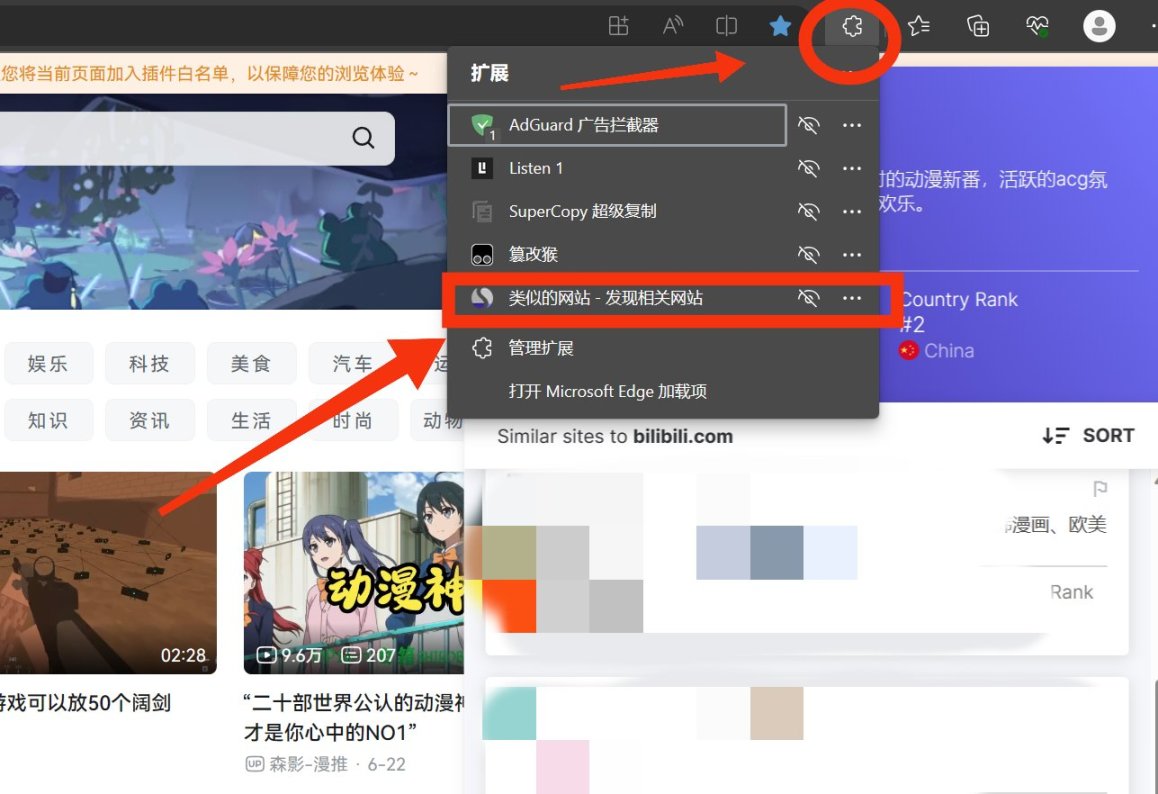Toggle toolbar visibility for Listen 1

pyautogui.click(x=809, y=168)
